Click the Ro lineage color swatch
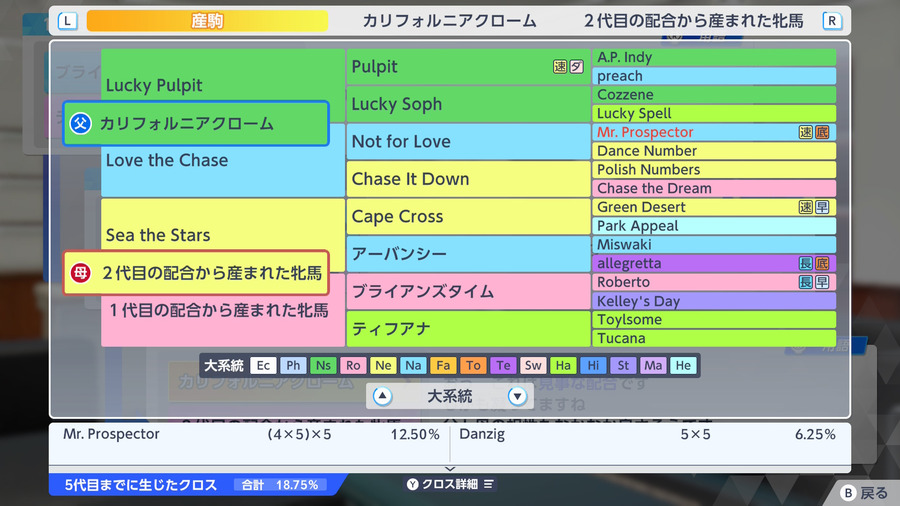Viewport: 900px width, 506px height. [x=353, y=365]
